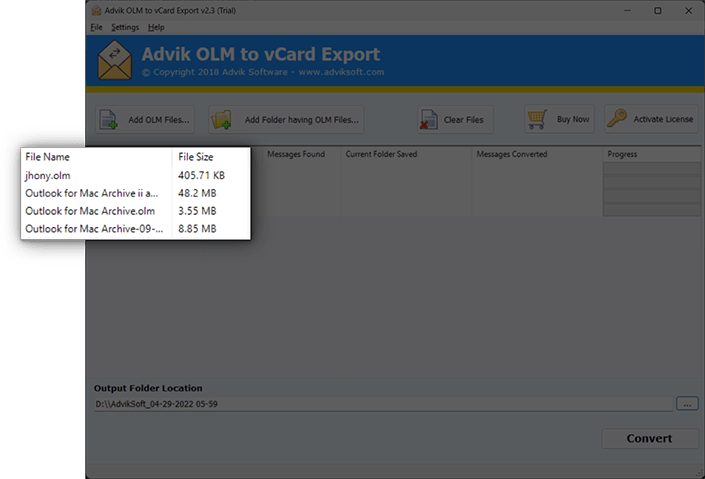
Task: Click the progress bar in the jhony.olm row
Action: coord(651,169)
